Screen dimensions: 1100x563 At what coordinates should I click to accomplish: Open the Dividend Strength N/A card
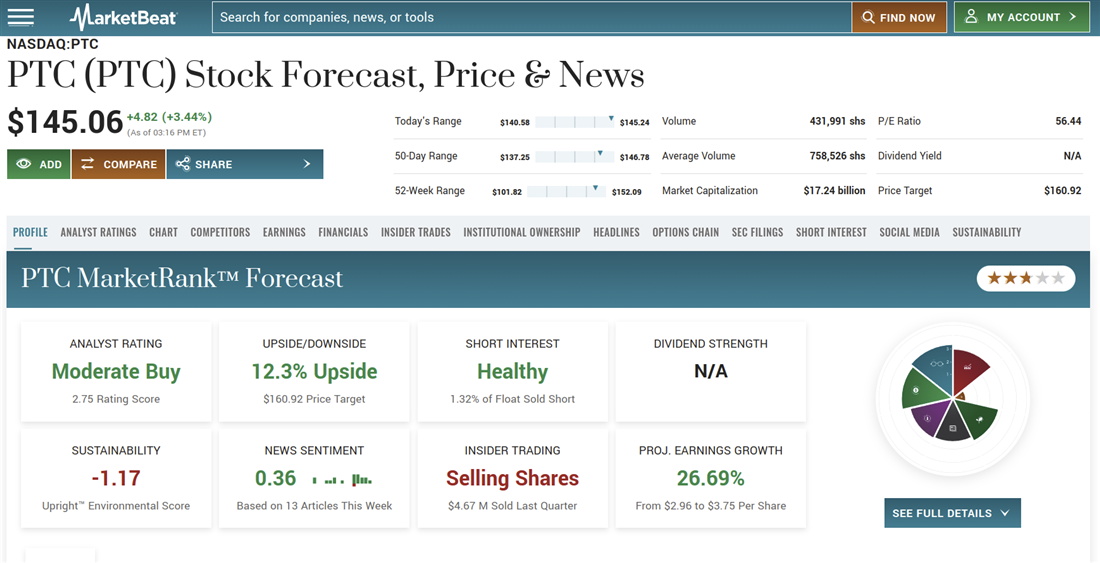pos(711,372)
